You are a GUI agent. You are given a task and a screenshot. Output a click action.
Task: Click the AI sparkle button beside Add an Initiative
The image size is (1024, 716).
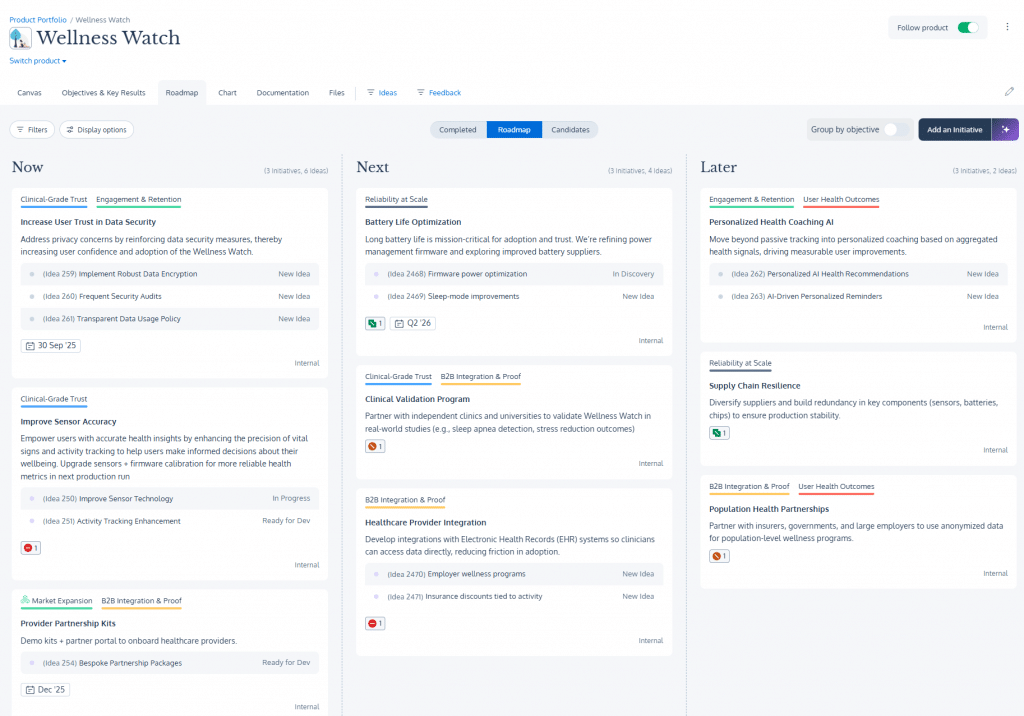[x=1005, y=129]
